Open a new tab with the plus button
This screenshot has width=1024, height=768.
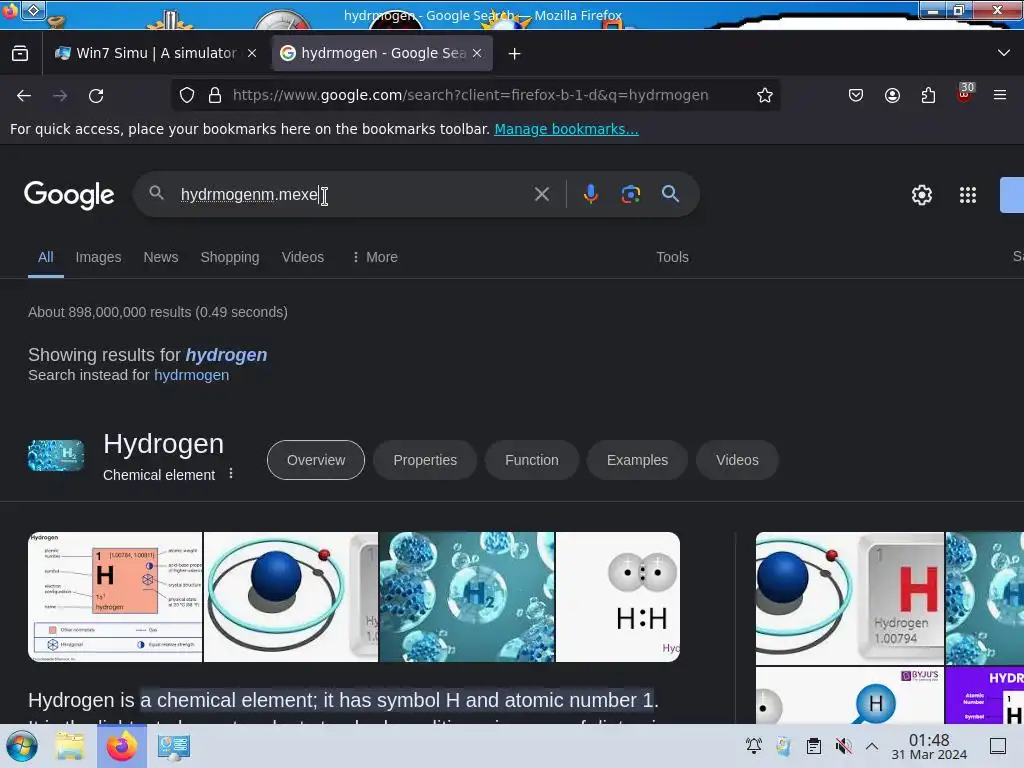pyautogui.click(x=515, y=54)
